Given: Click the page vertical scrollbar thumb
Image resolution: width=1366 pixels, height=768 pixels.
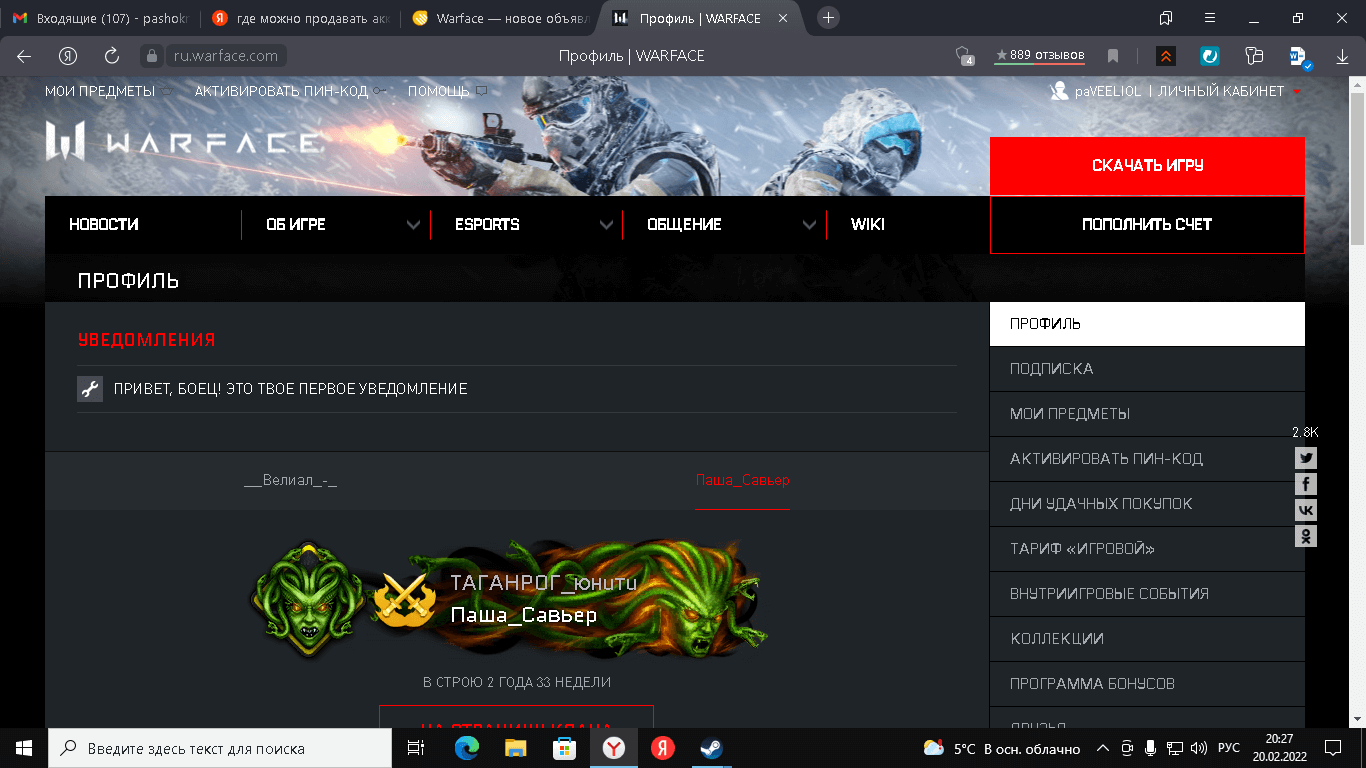Looking at the screenshot, I should (1357, 168).
